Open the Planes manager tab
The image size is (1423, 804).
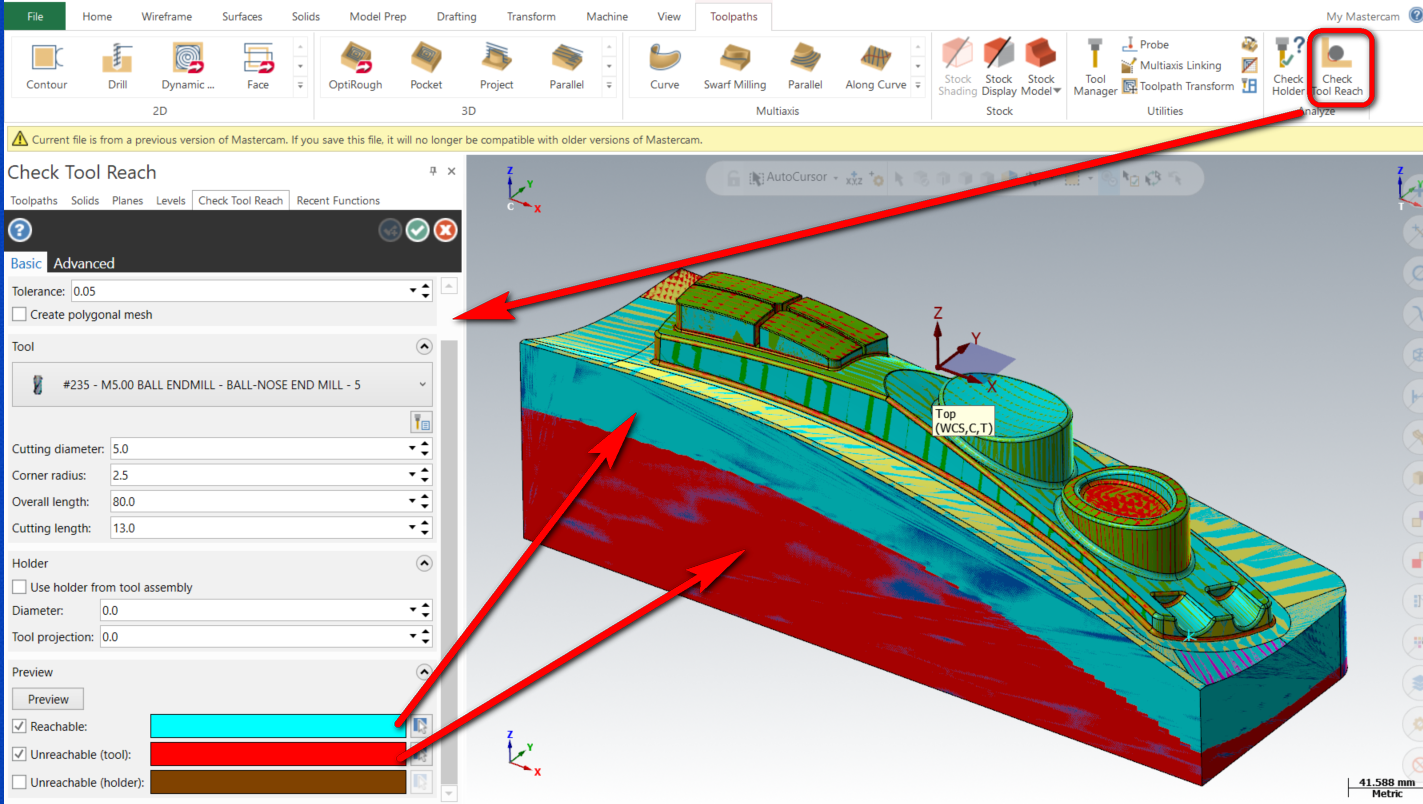tap(128, 200)
